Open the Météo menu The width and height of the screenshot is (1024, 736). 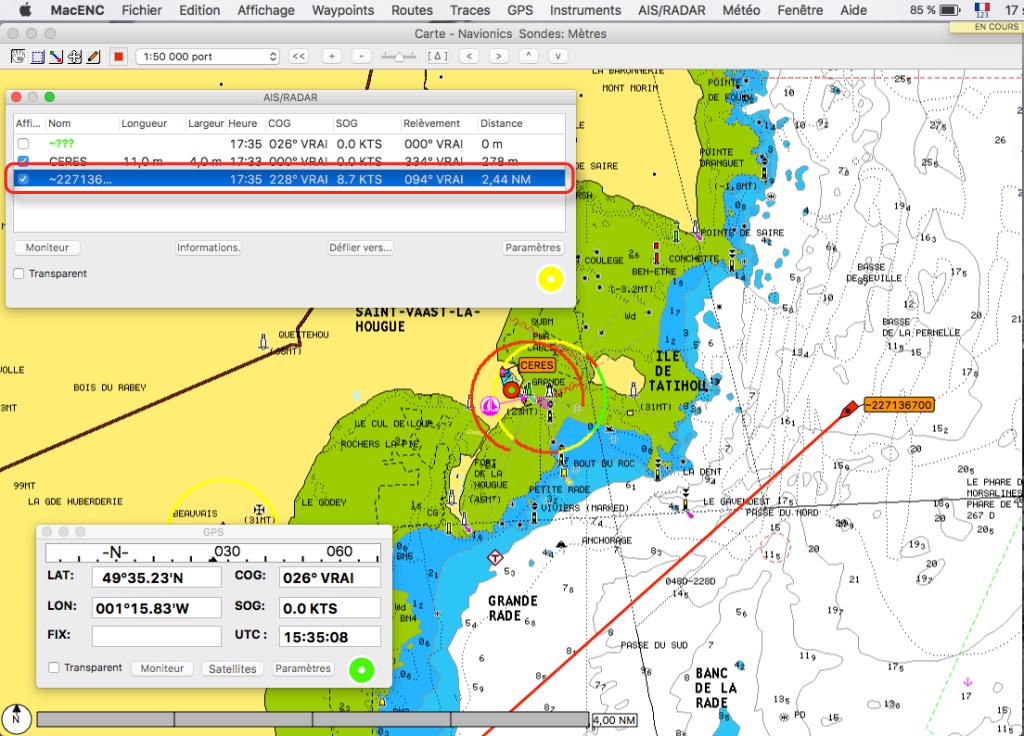[741, 10]
